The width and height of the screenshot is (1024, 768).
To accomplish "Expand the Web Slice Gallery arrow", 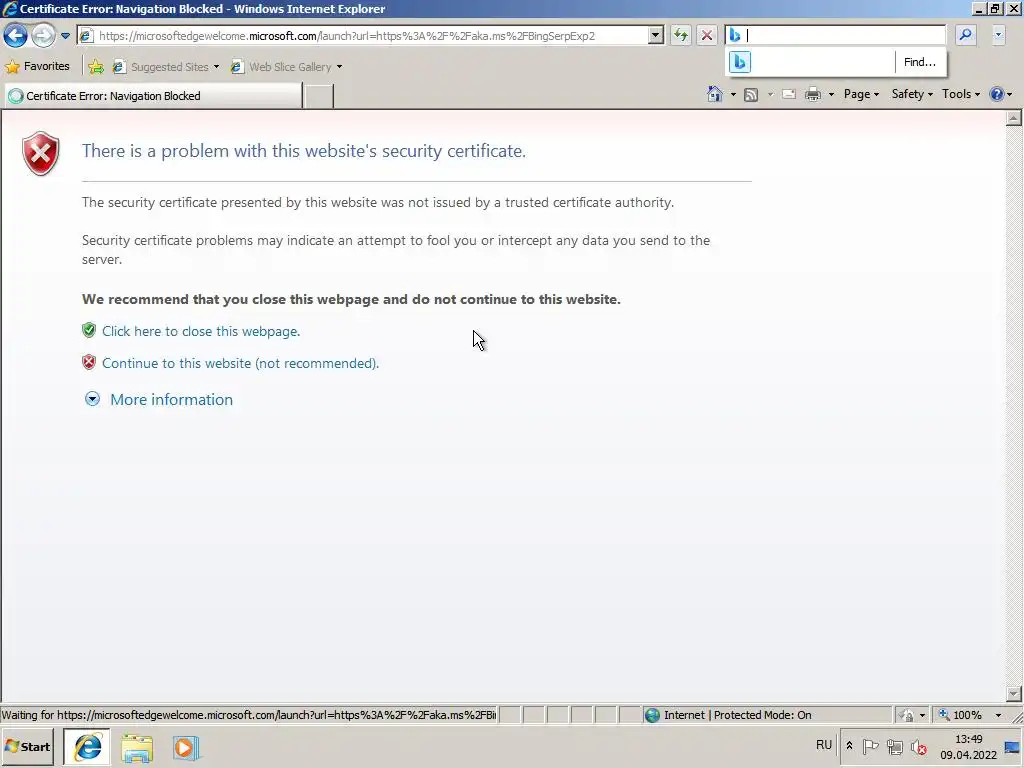I will [x=339, y=67].
